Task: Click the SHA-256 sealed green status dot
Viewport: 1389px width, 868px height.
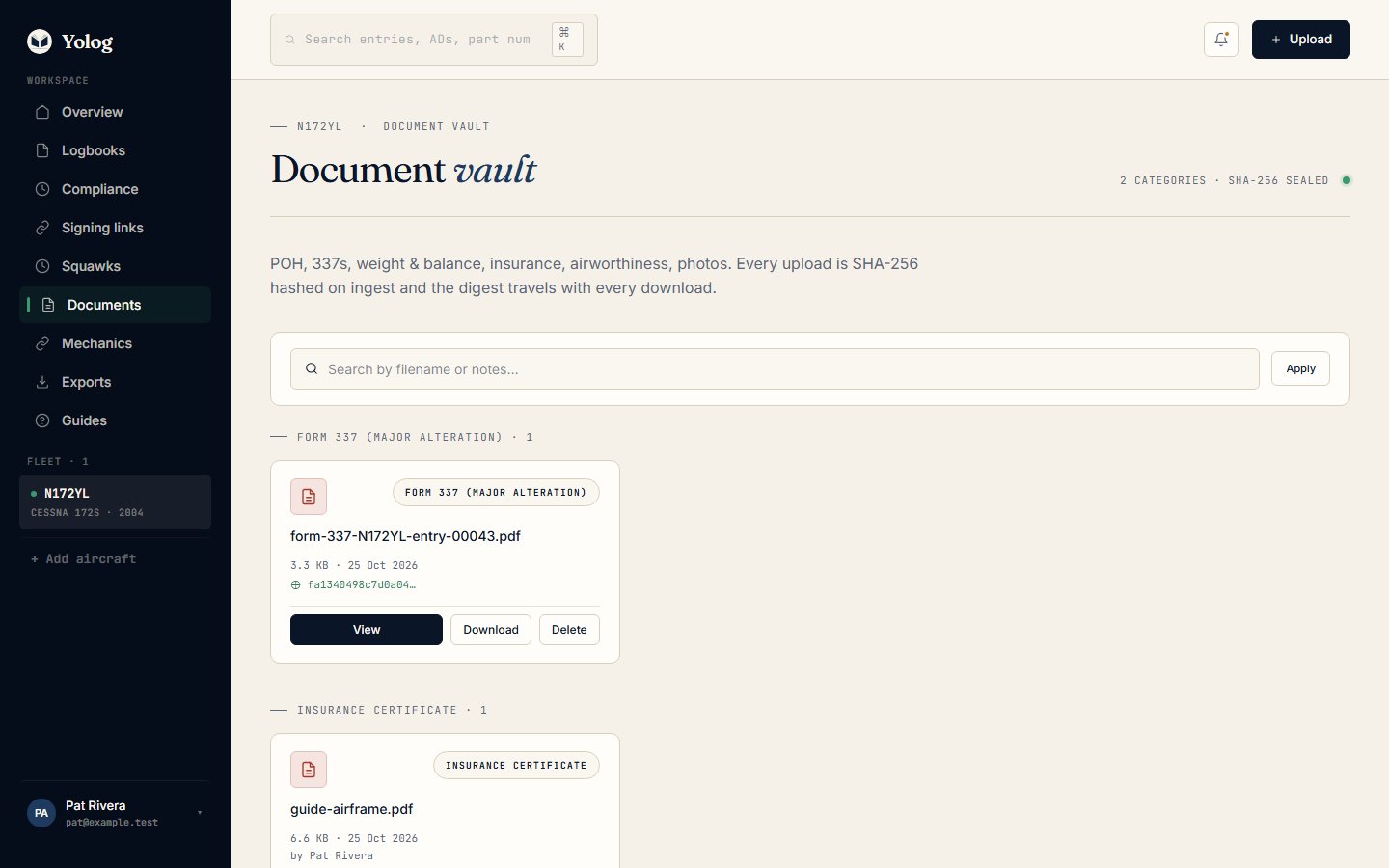Action: point(1347,180)
